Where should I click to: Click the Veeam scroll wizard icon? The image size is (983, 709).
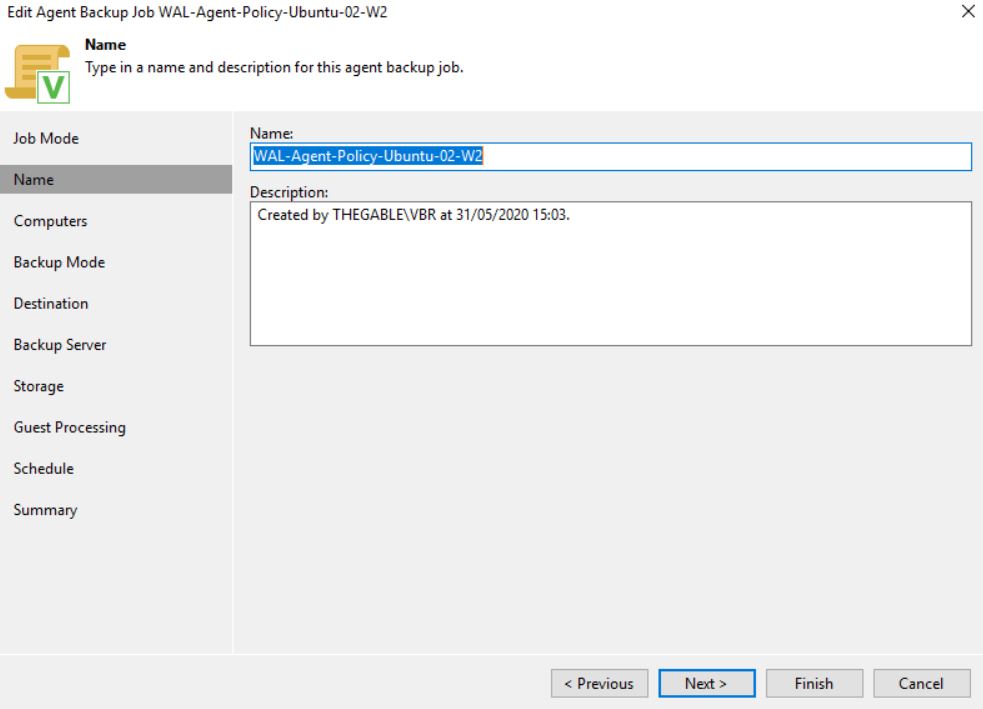click(x=37, y=73)
